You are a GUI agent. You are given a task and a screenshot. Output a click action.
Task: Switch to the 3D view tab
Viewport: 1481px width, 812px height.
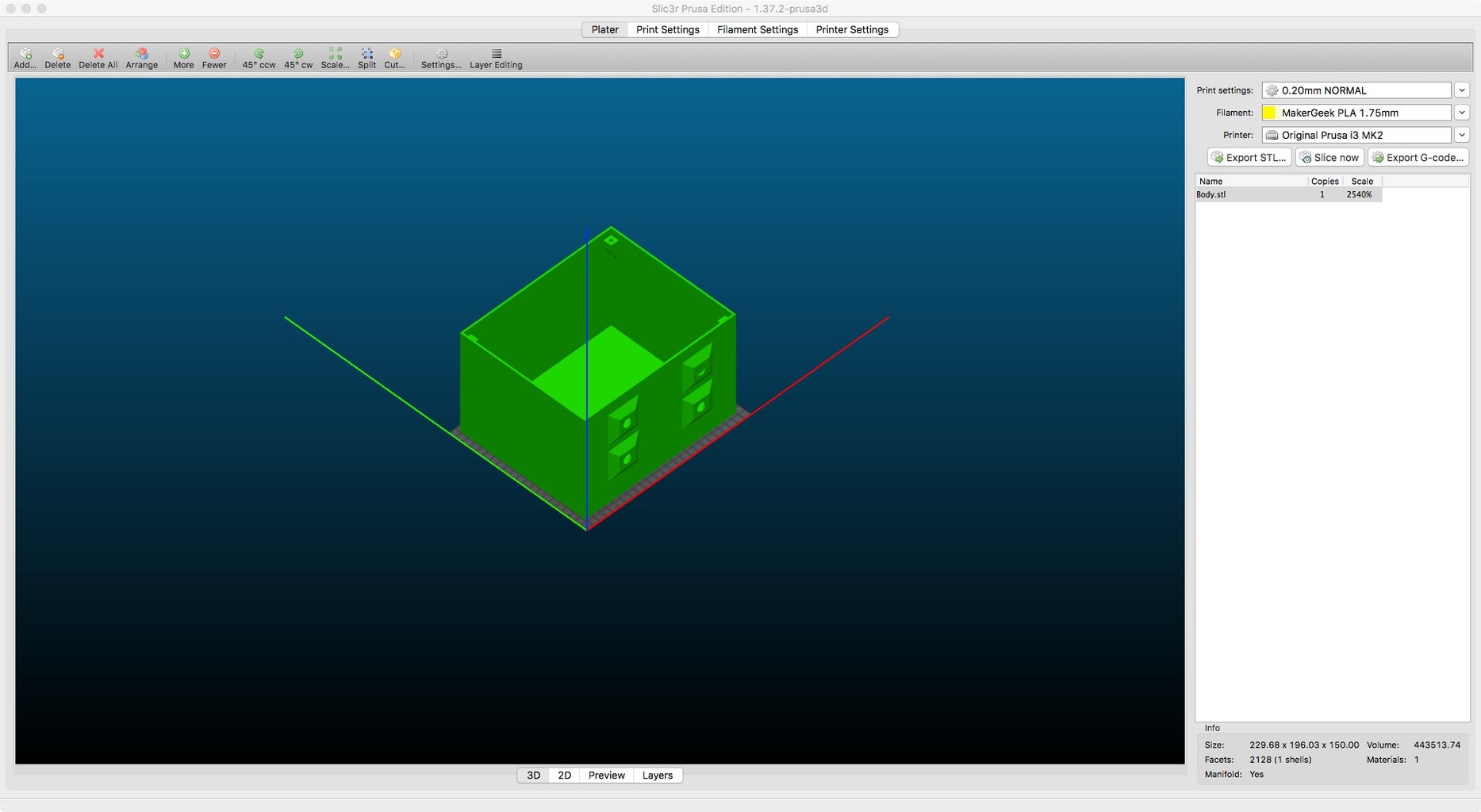[534, 776]
